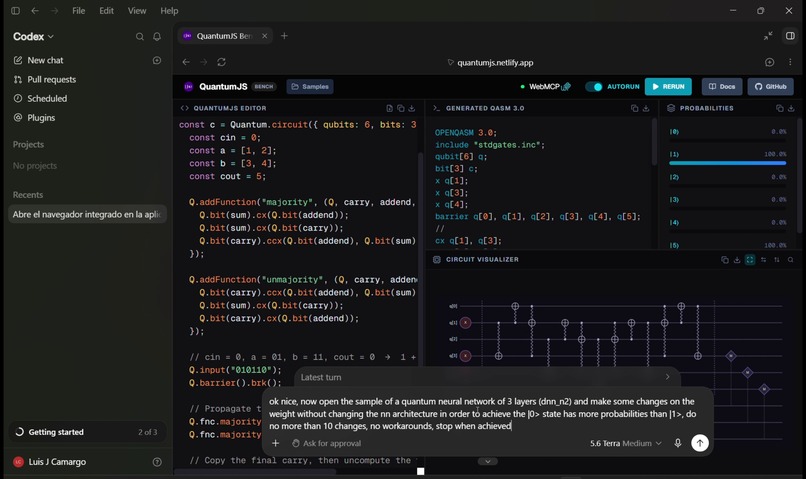Viewport: 806px width, 479px height.
Task: Click the magnifier in the circuit visualizer
Action: click(x=791, y=260)
